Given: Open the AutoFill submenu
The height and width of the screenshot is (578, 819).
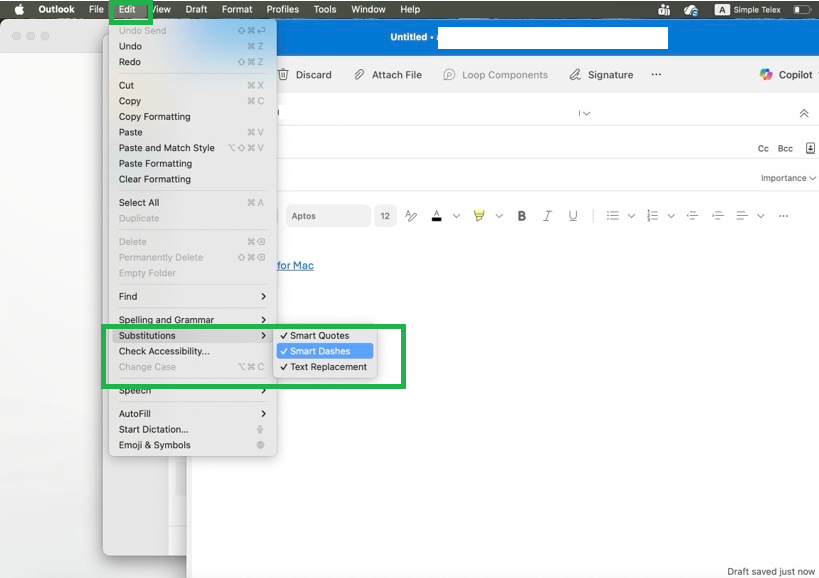Looking at the screenshot, I should (x=192, y=414).
